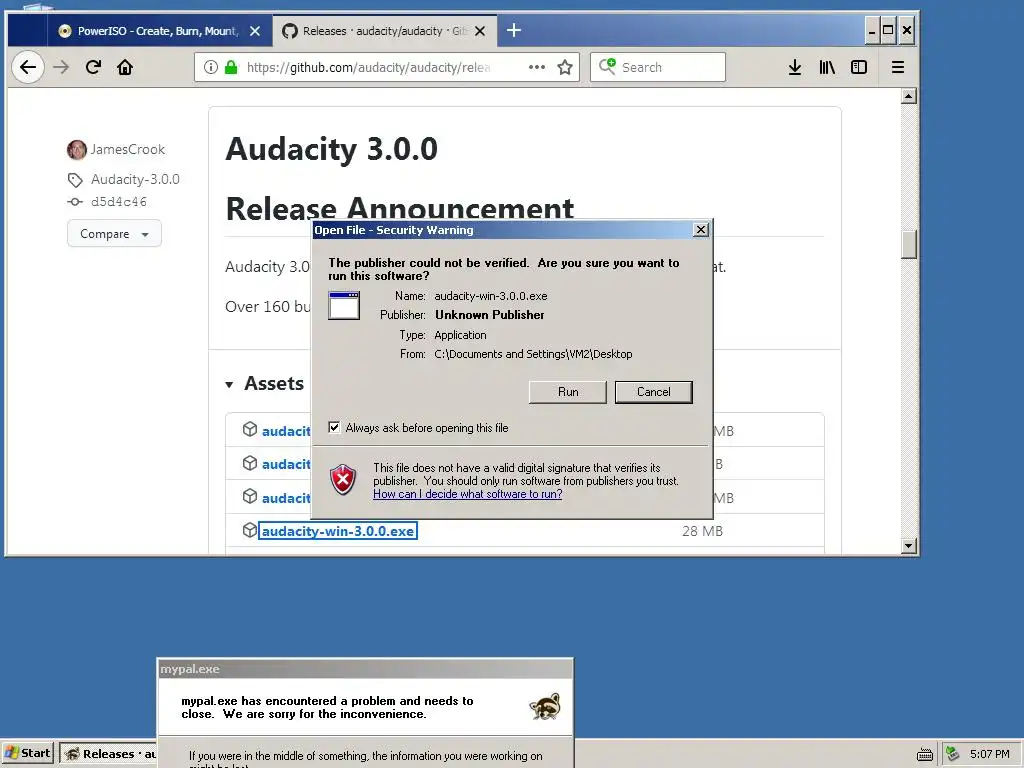Open JamesCrook profile link

pos(127,150)
